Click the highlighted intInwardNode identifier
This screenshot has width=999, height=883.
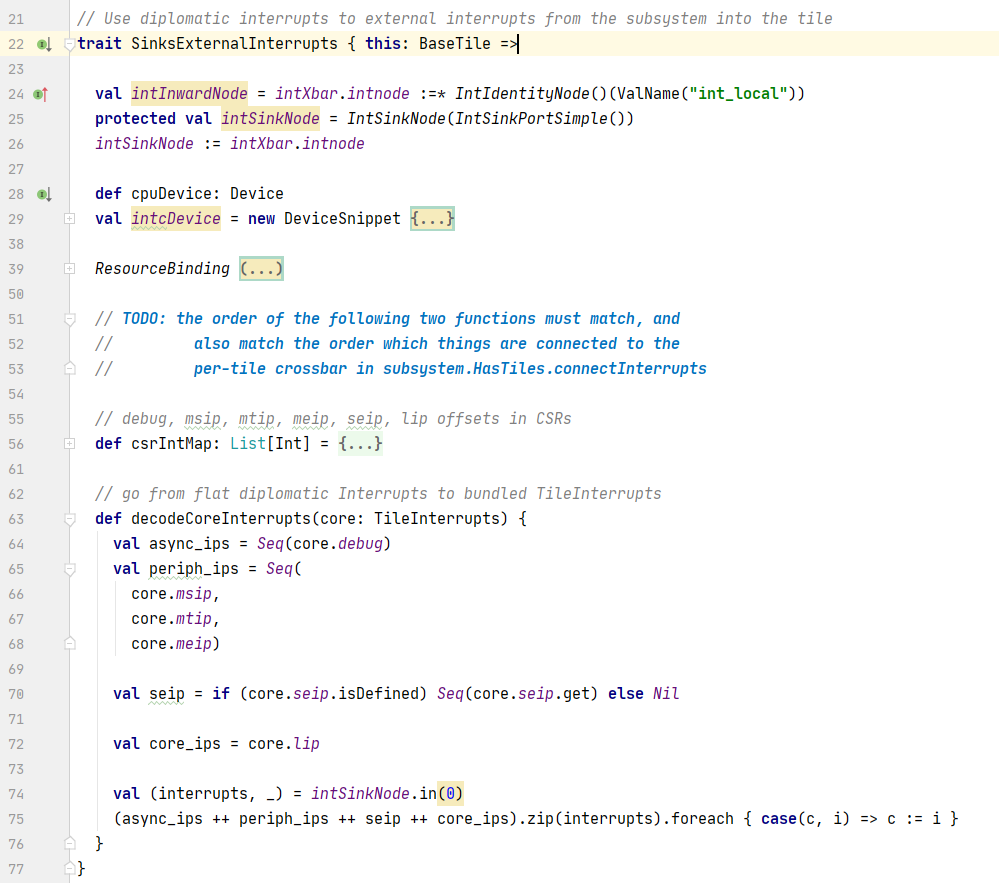coord(189,94)
